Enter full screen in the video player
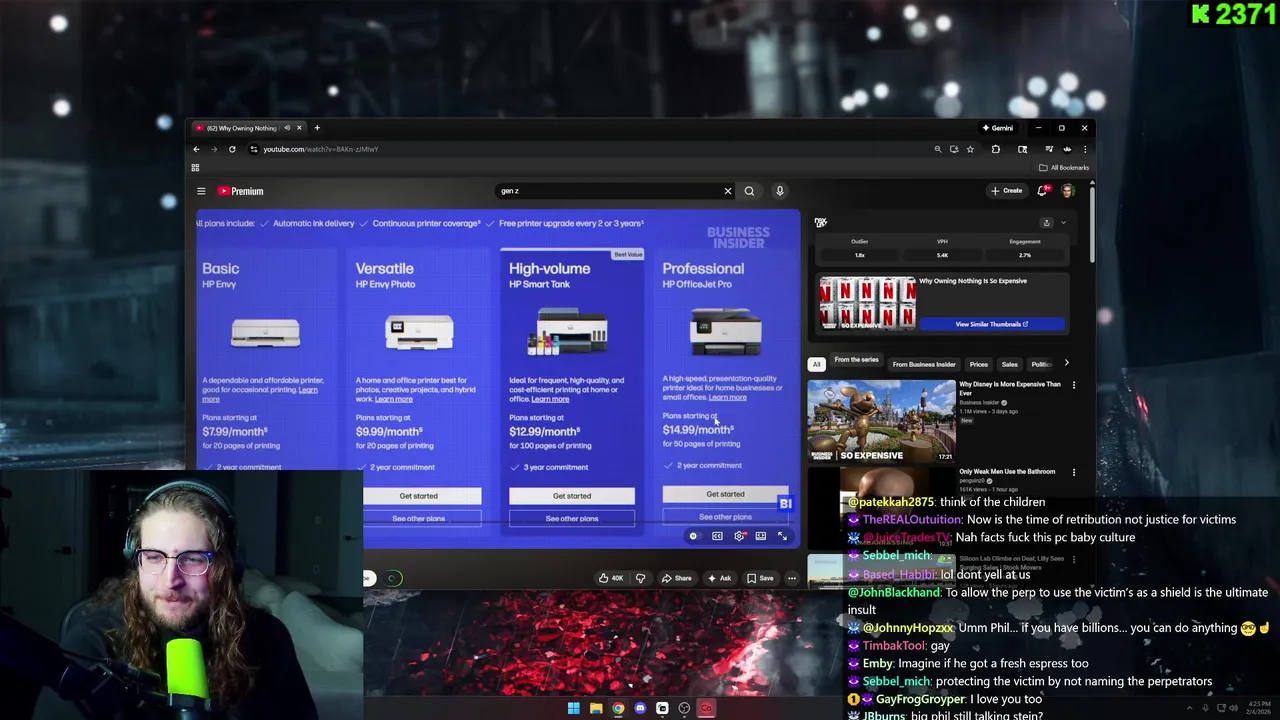The width and height of the screenshot is (1280, 720). (x=783, y=537)
